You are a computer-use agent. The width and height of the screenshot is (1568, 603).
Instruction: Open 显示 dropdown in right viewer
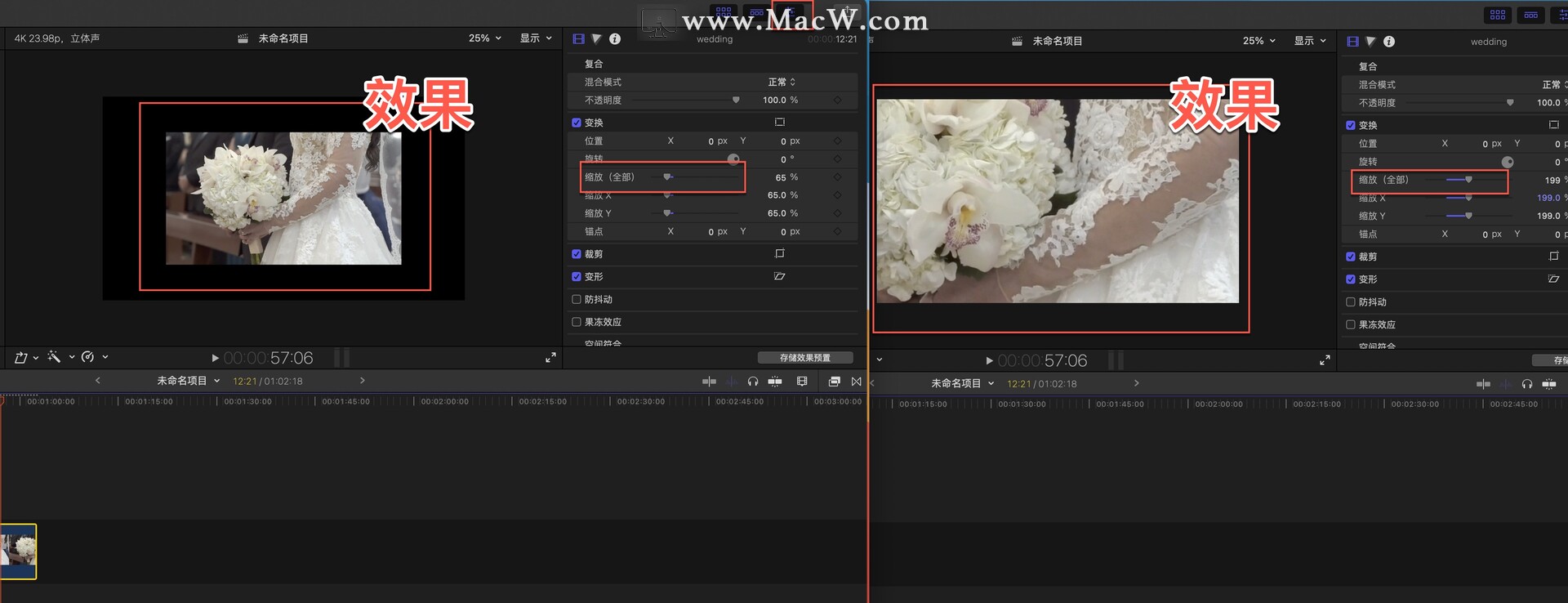click(1311, 41)
